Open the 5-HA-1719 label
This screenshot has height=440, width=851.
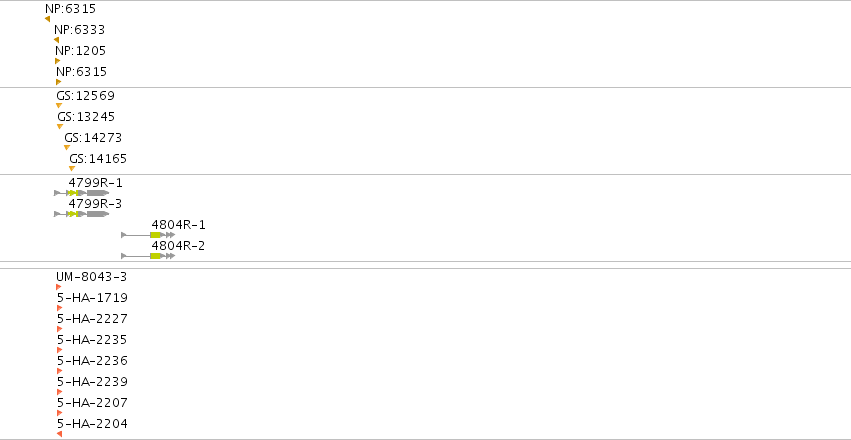[x=92, y=297]
